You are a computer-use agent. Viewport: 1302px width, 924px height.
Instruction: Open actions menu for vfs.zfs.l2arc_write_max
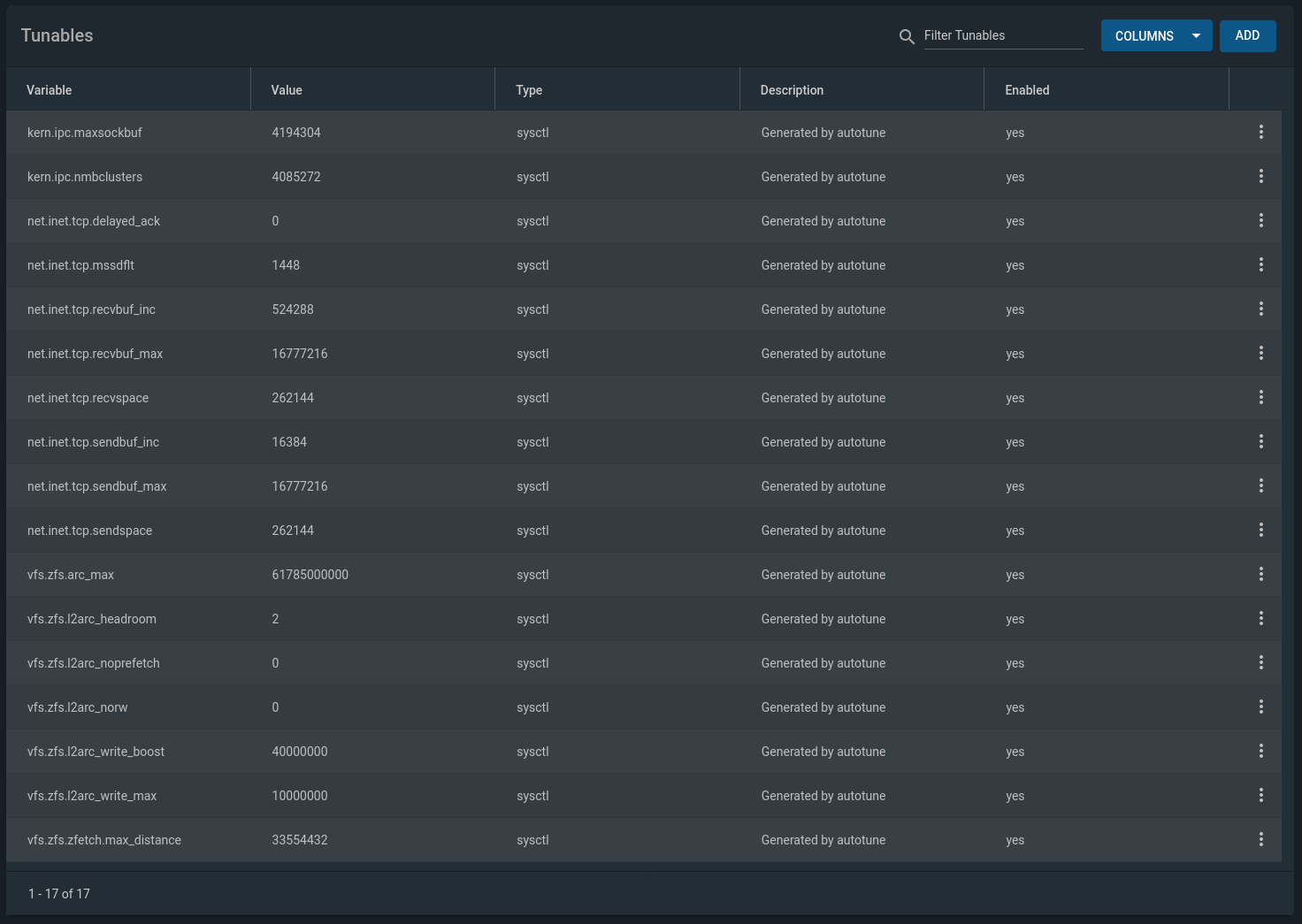coord(1260,796)
